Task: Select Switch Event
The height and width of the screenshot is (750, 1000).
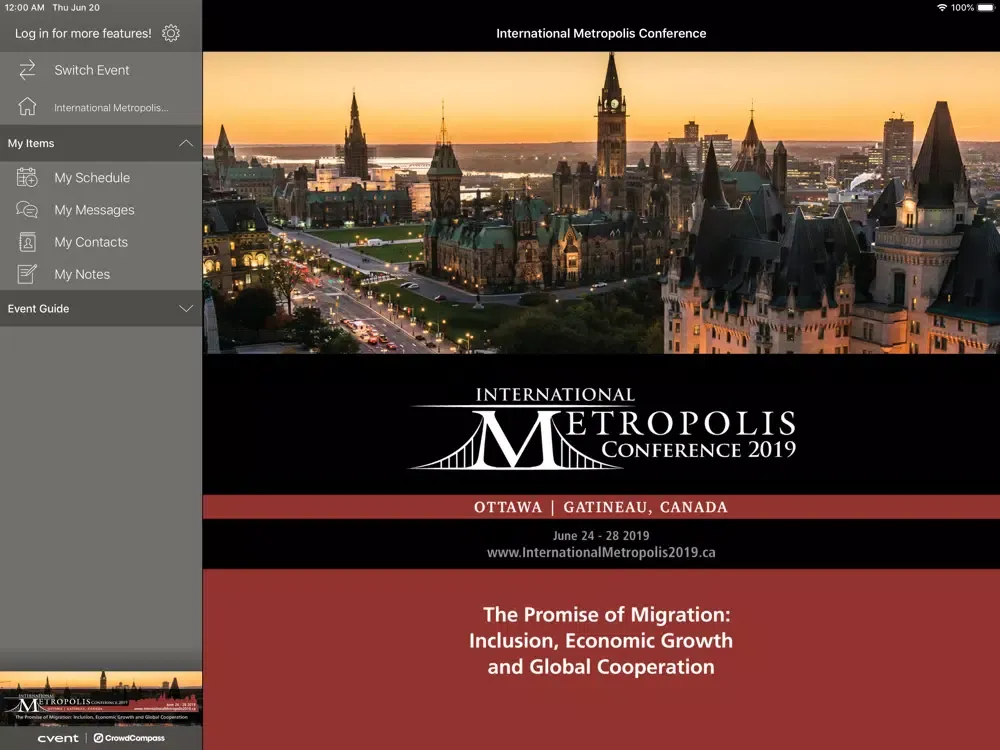Action: point(101,70)
